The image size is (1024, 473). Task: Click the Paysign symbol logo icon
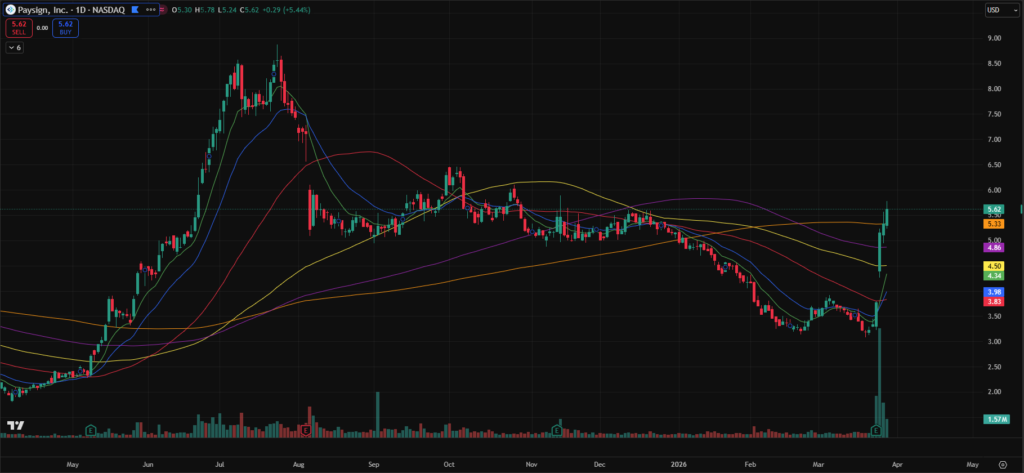click(10, 9)
